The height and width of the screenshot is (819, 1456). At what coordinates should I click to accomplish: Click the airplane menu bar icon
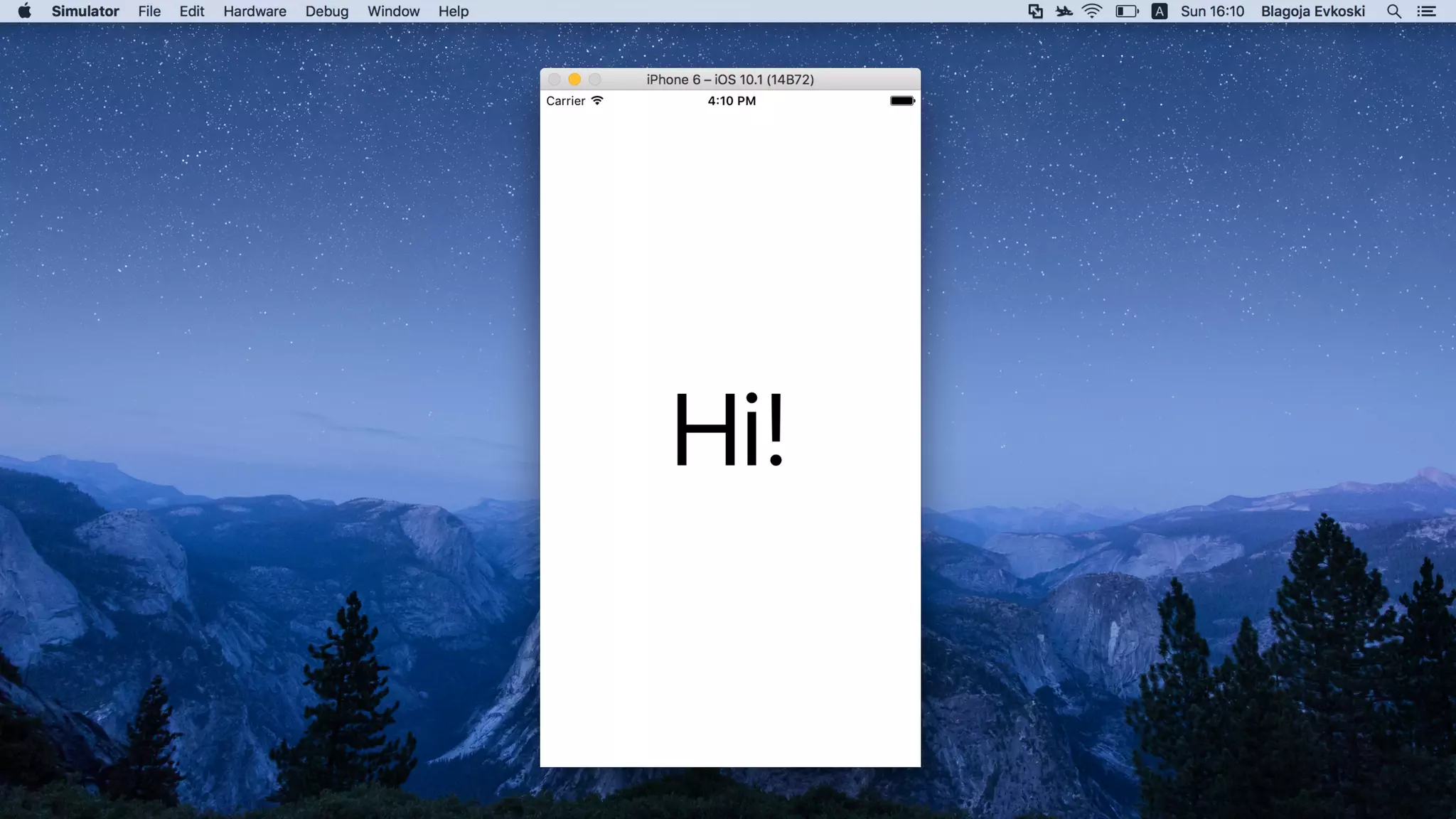click(x=1064, y=11)
